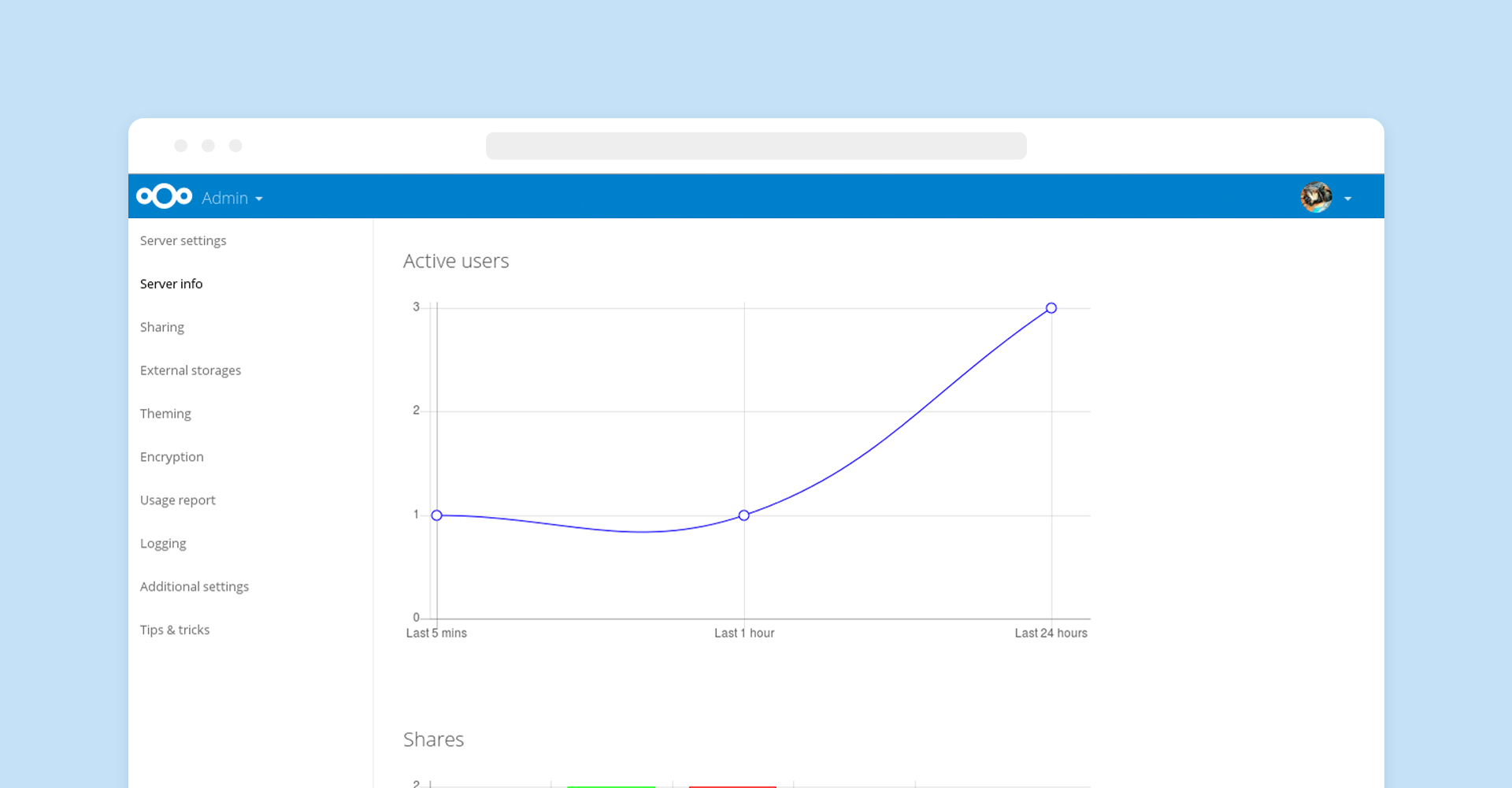Navigate to the Theming section

pyautogui.click(x=165, y=414)
